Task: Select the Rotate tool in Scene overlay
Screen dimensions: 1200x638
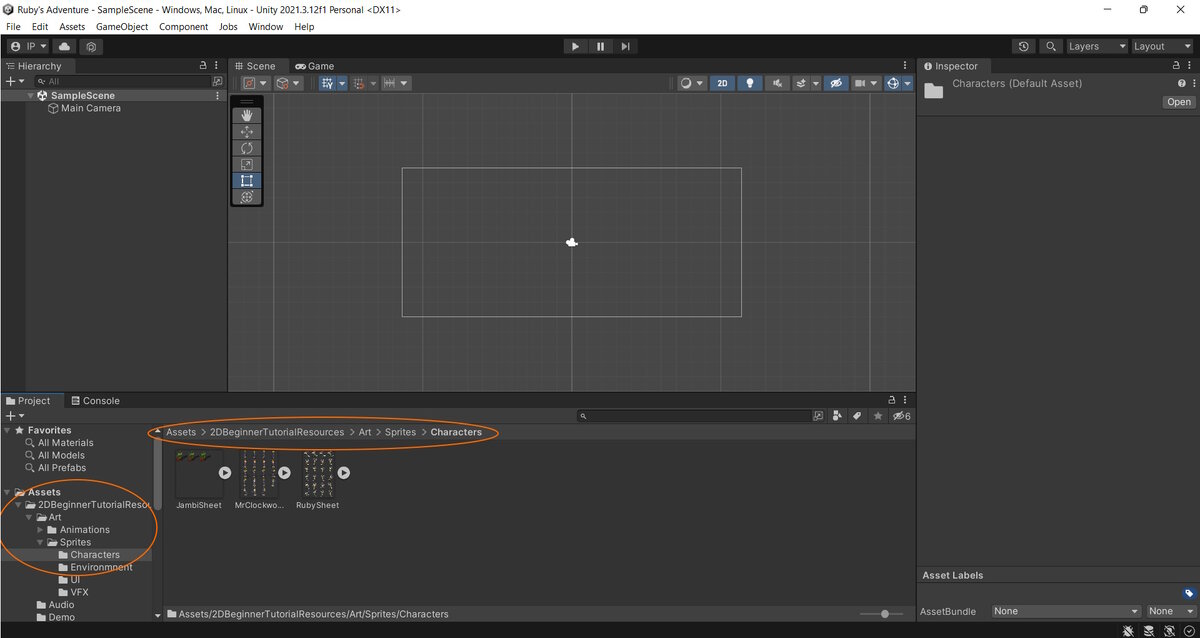Action: [247, 148]
